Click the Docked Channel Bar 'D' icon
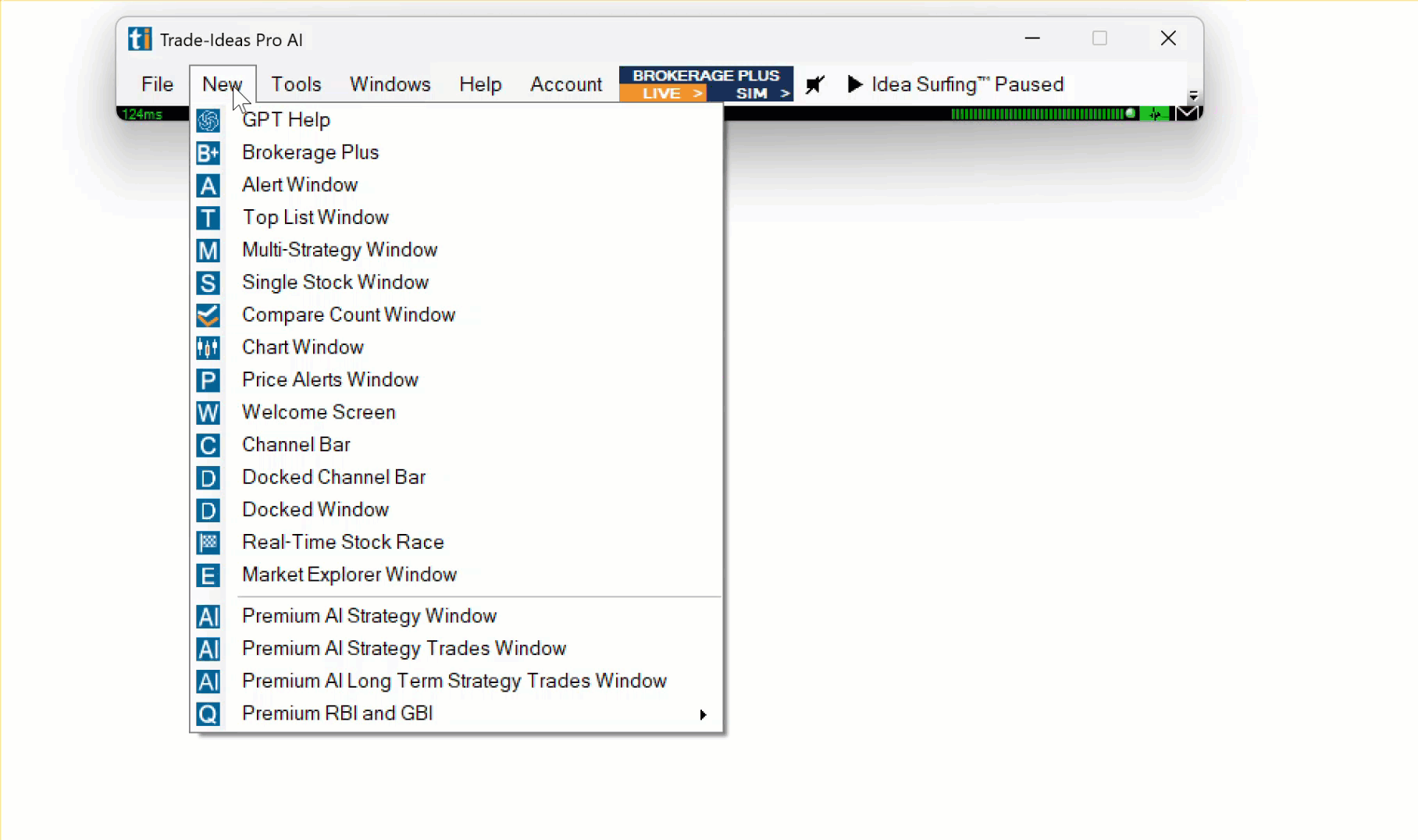Screen dimensions: 1418x840 pos(208,478)
